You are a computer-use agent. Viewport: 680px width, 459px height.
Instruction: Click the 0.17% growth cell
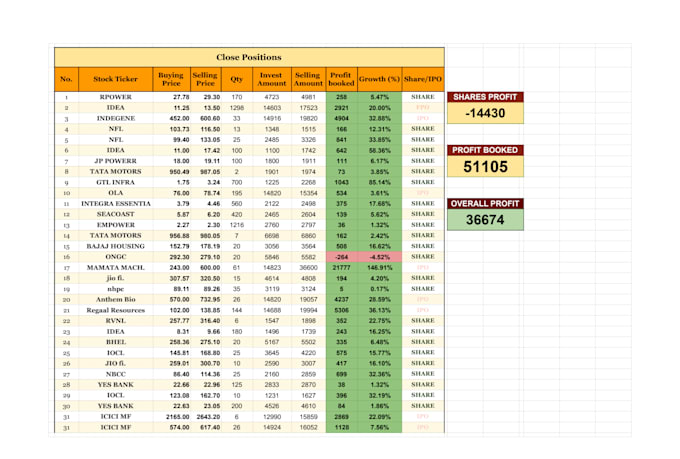pos(379,289)
